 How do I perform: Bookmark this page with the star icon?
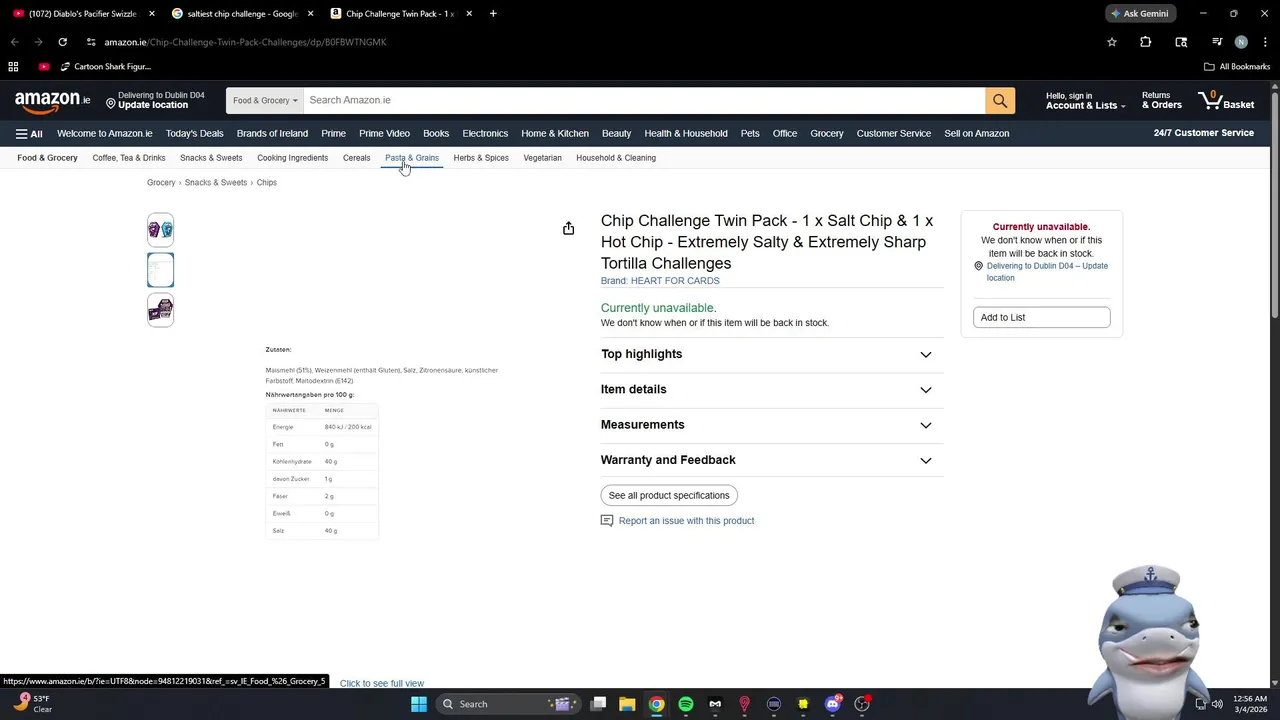tap(1111, 42)
